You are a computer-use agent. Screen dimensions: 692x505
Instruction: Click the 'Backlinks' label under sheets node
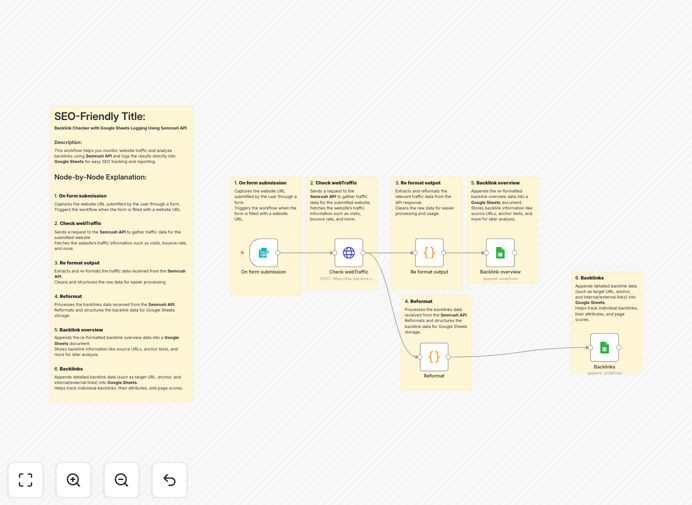[605, 367]
